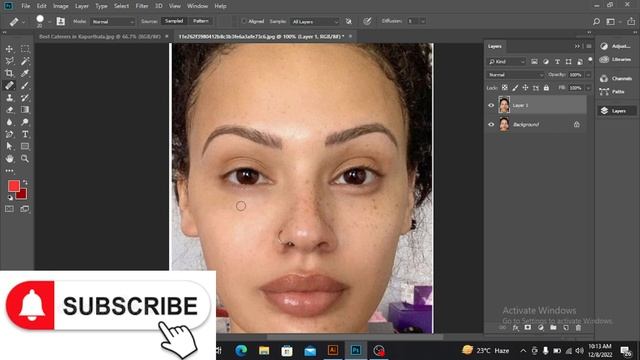Image resolution: width=640 pixels, height=360 pixels.
Task: Open the Libraries panel button
Action: (x=616, y=60)
